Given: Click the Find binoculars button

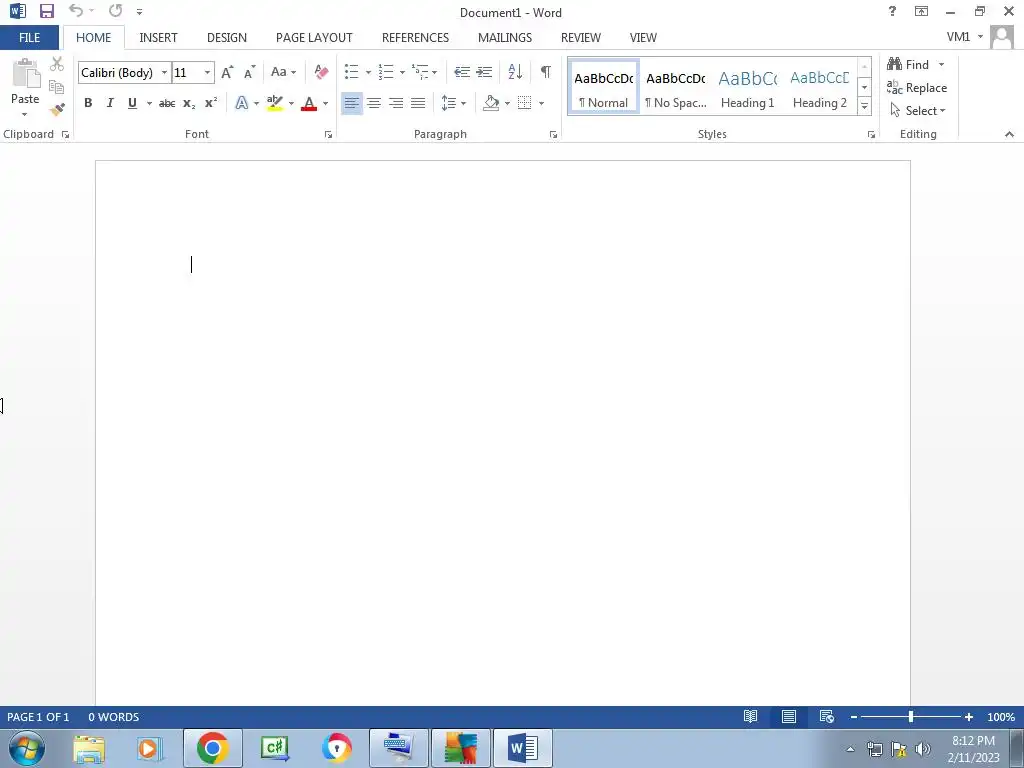Looking at the screenshot, I should point(908,65).
